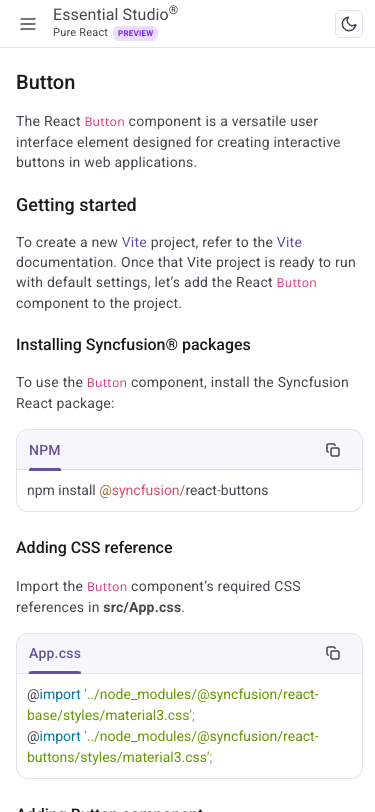Click the npm install command text
The image size is (375, 812).
pos(148,490)
